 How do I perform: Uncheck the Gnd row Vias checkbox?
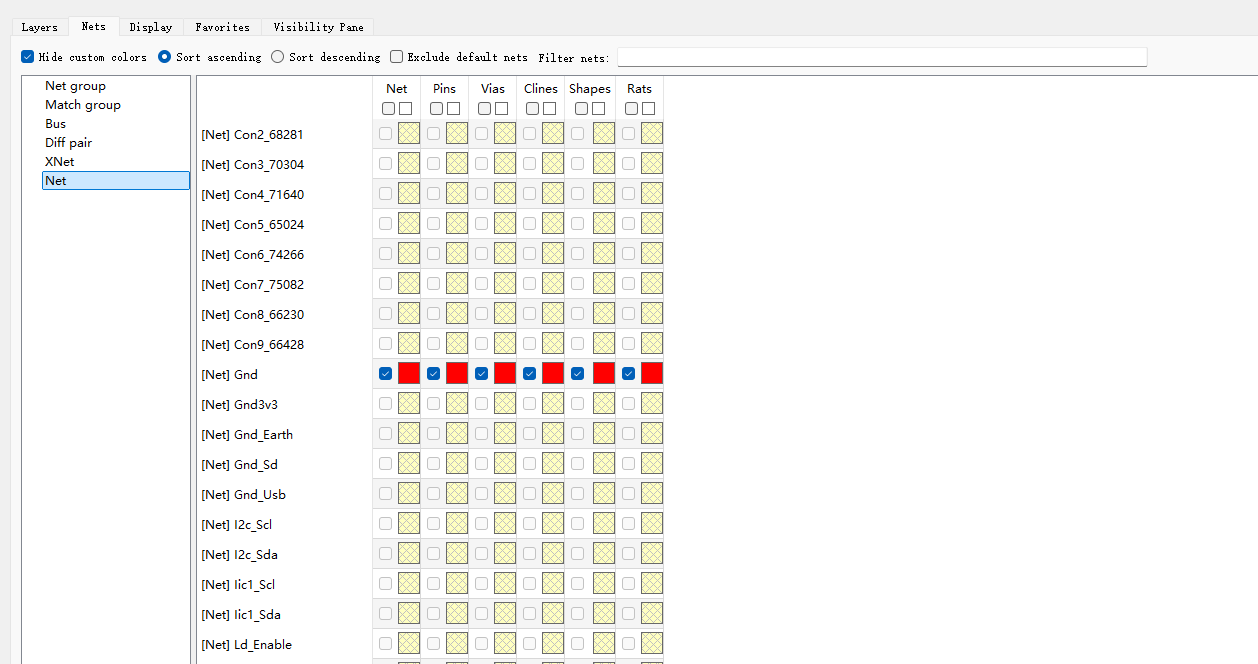[x=482, y=374]
